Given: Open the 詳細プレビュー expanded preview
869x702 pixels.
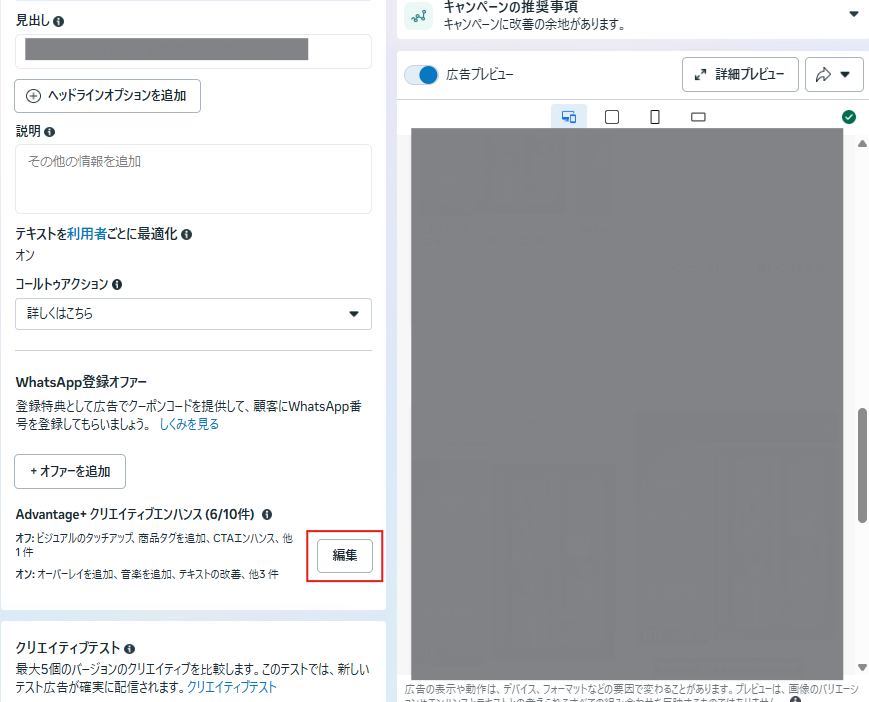Looking at the screenshot, I should [740, 75].
